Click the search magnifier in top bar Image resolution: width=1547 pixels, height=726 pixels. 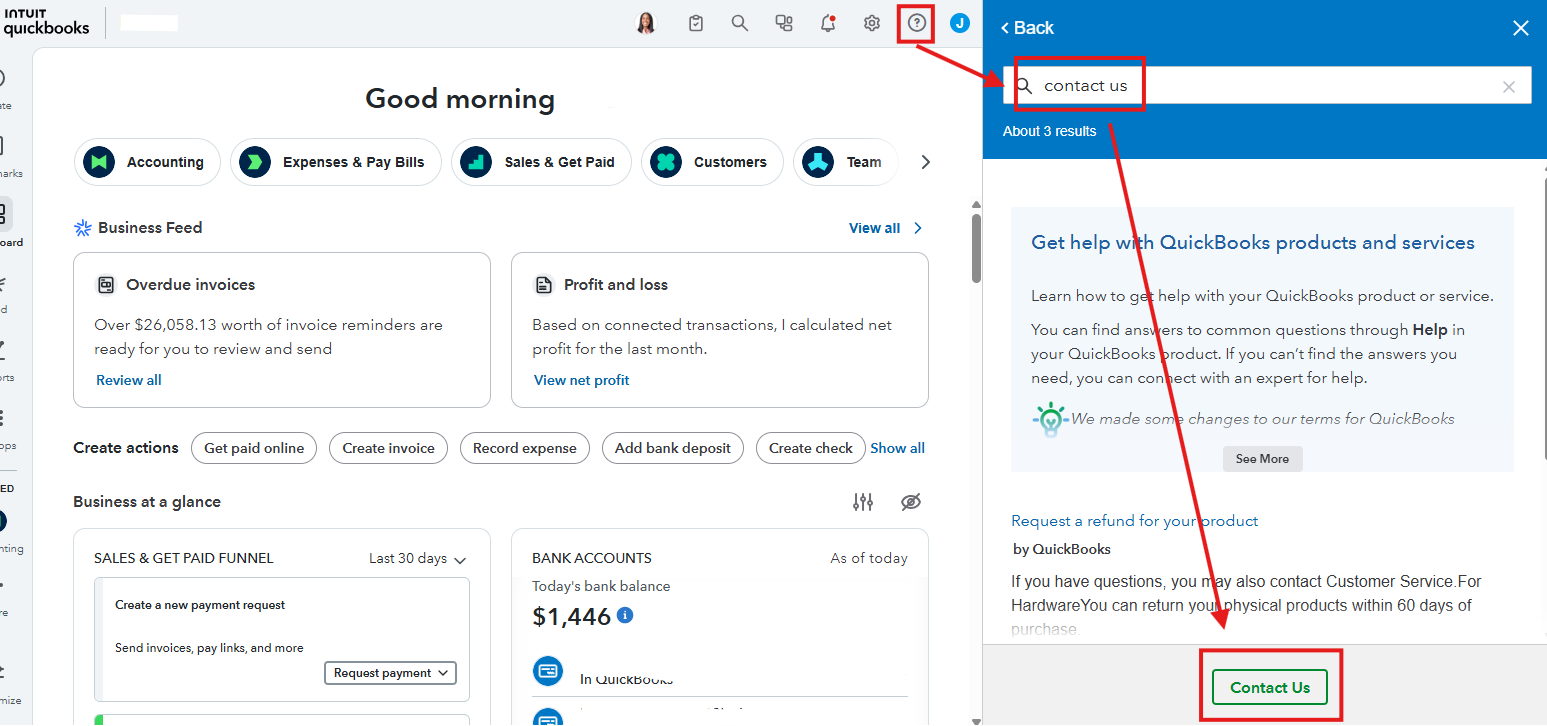[x=740, y=23]
